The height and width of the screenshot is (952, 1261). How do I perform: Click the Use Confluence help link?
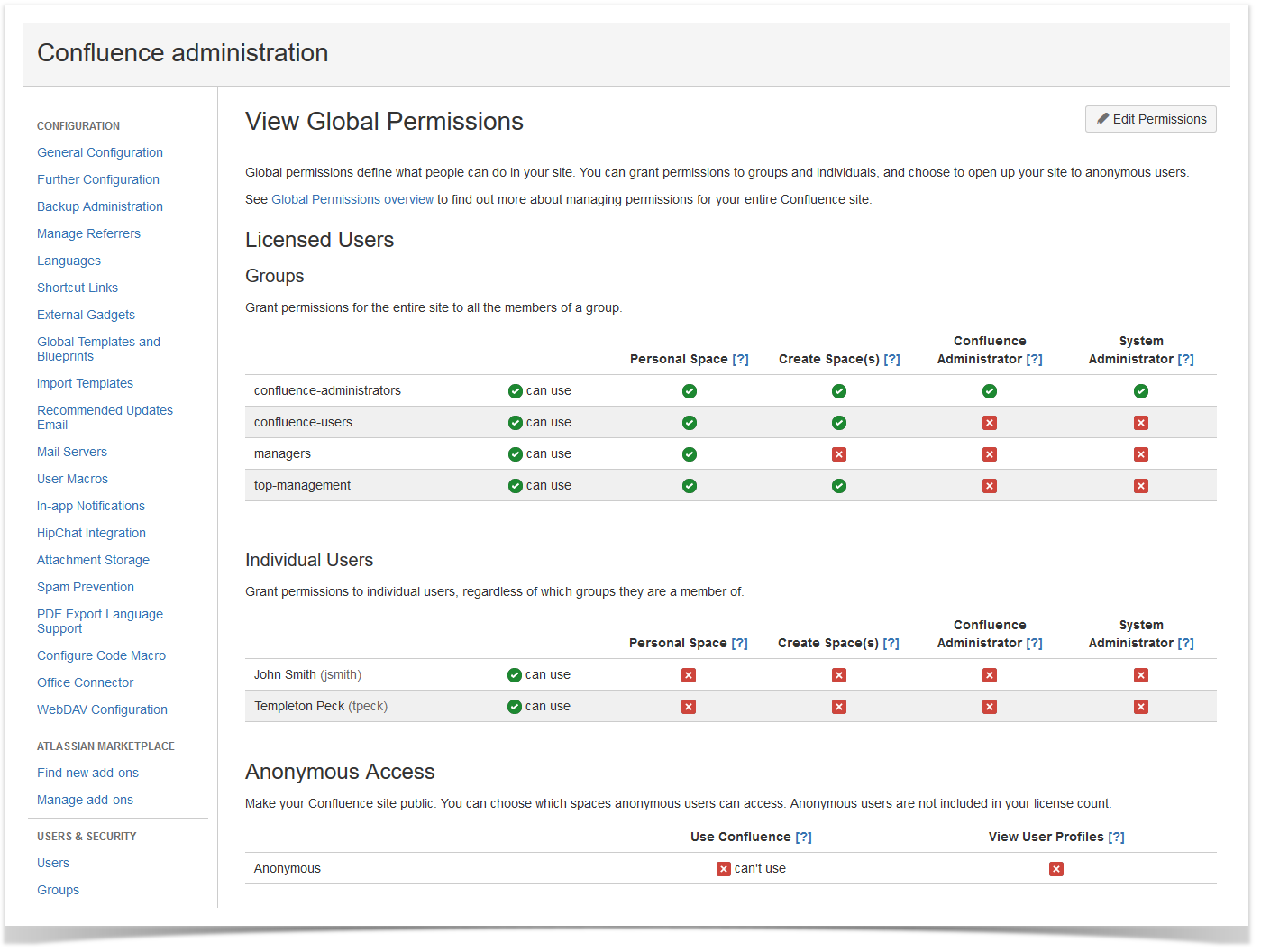[803, 837]
